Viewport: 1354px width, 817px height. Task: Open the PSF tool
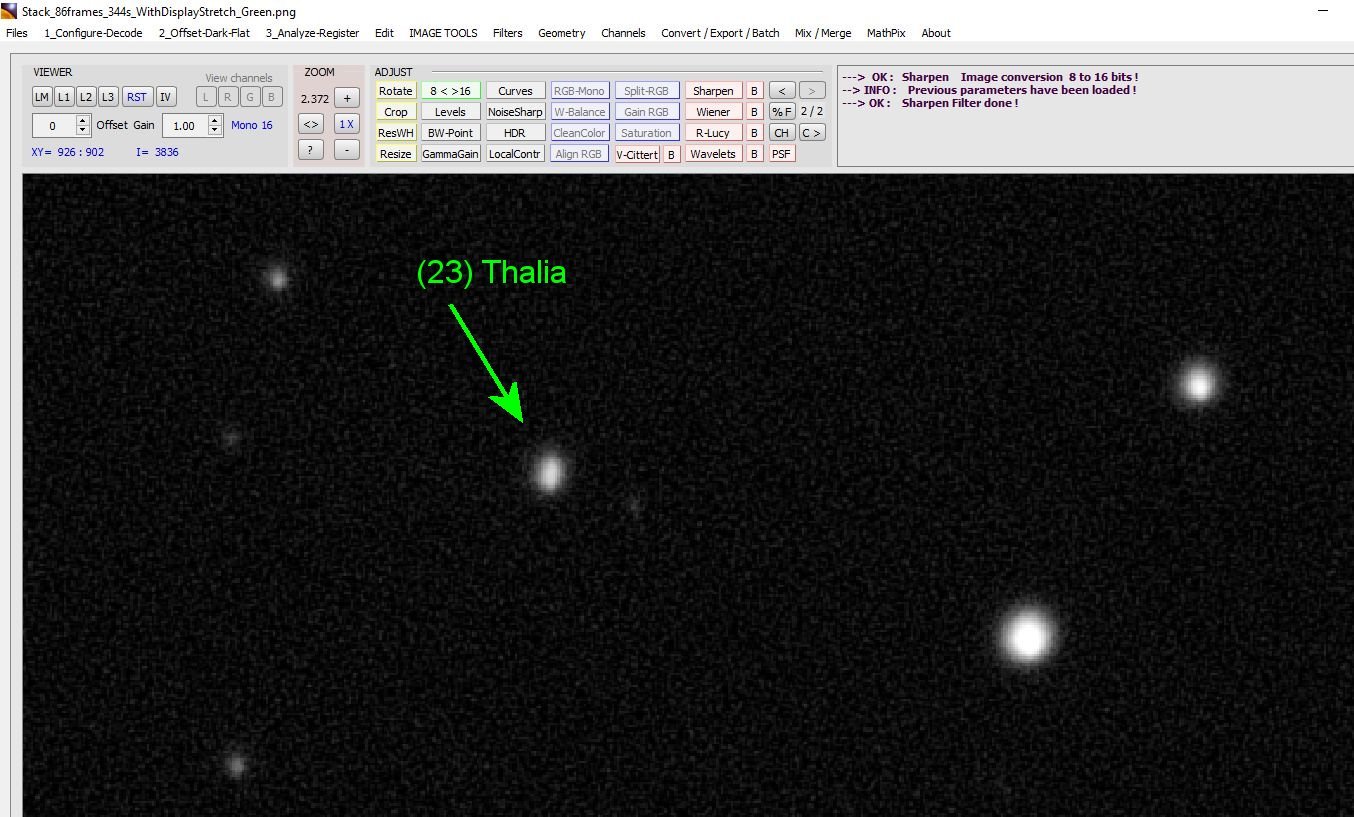[x=781, y=152]
